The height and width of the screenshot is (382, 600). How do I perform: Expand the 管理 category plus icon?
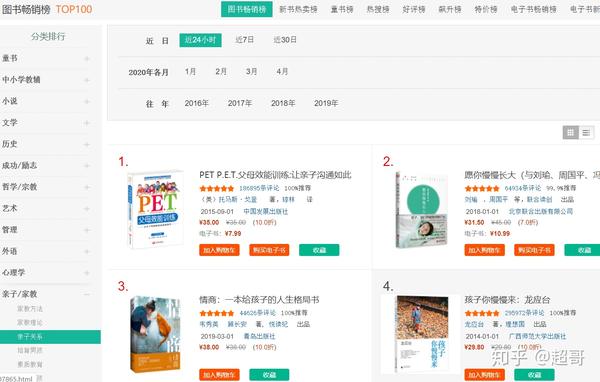(87, 230)
